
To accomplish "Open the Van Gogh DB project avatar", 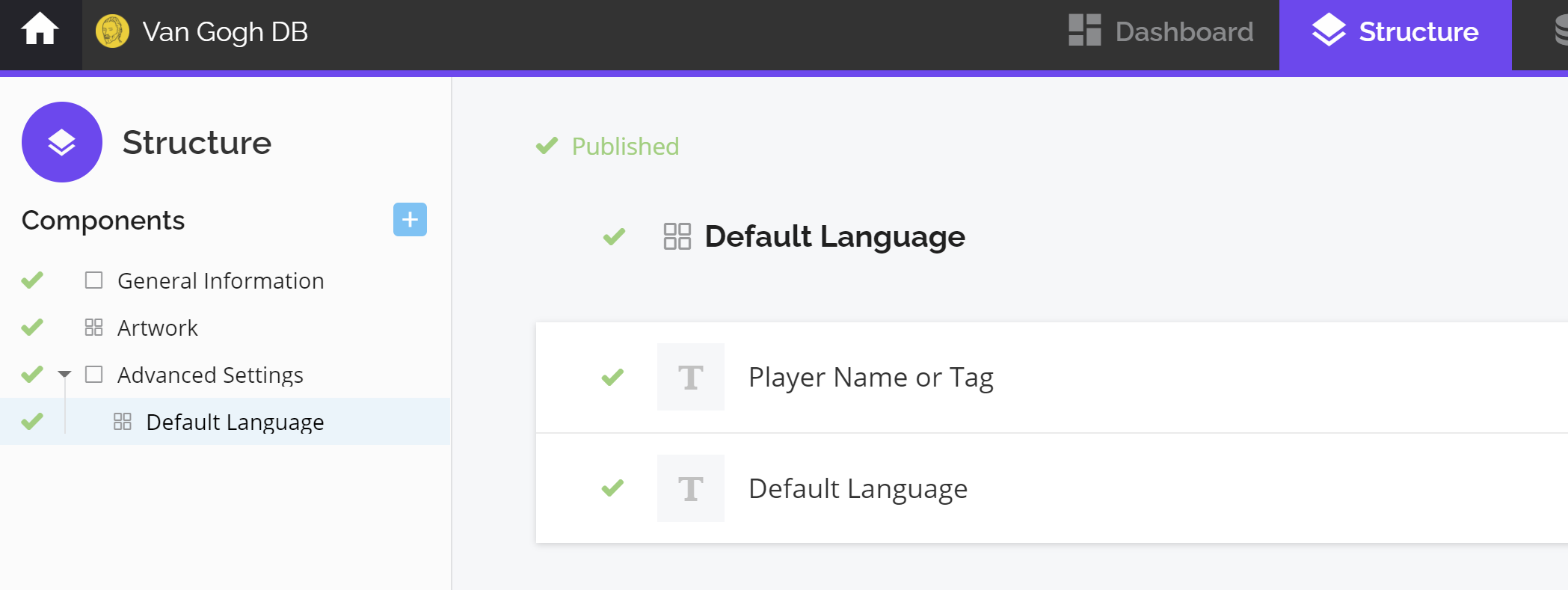I will (x=112, y=31).
